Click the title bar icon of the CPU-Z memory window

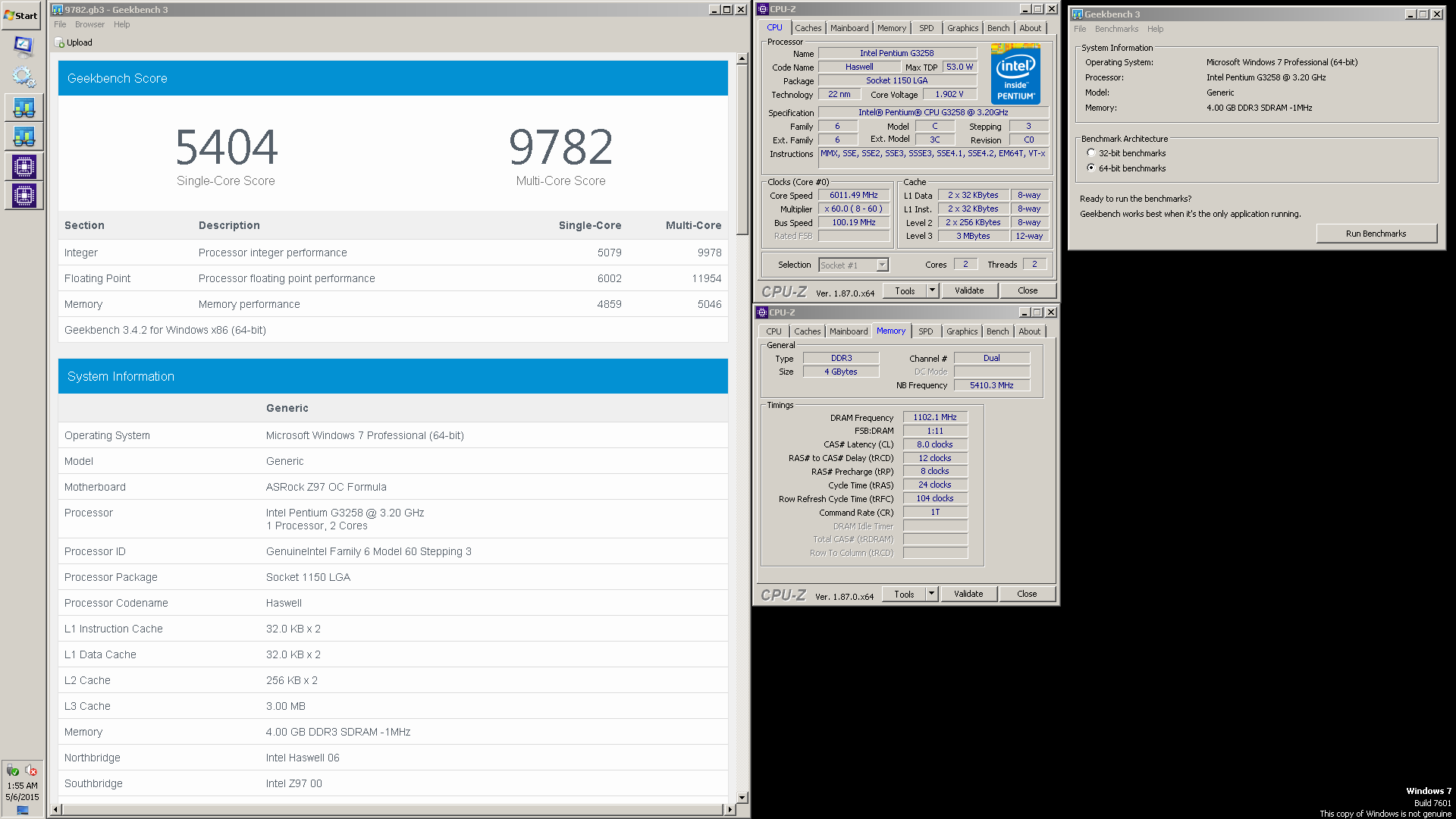762,312
